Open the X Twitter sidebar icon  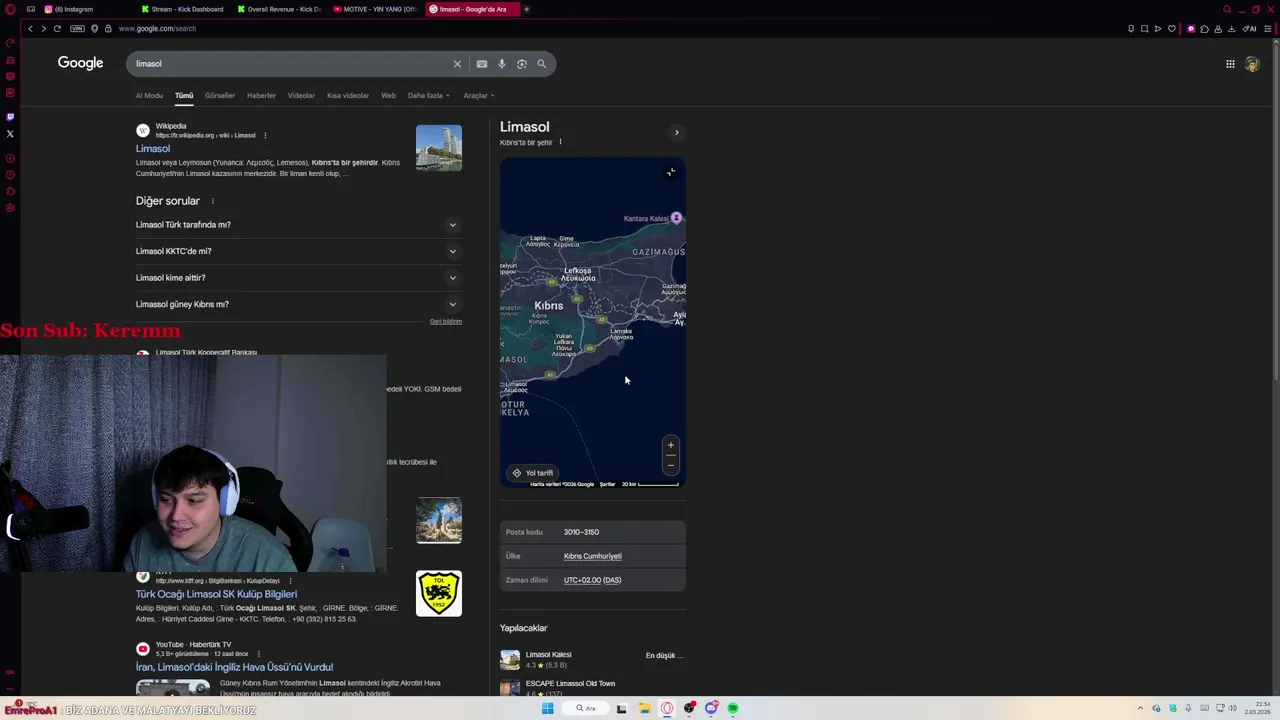click(x=10, y=134)
